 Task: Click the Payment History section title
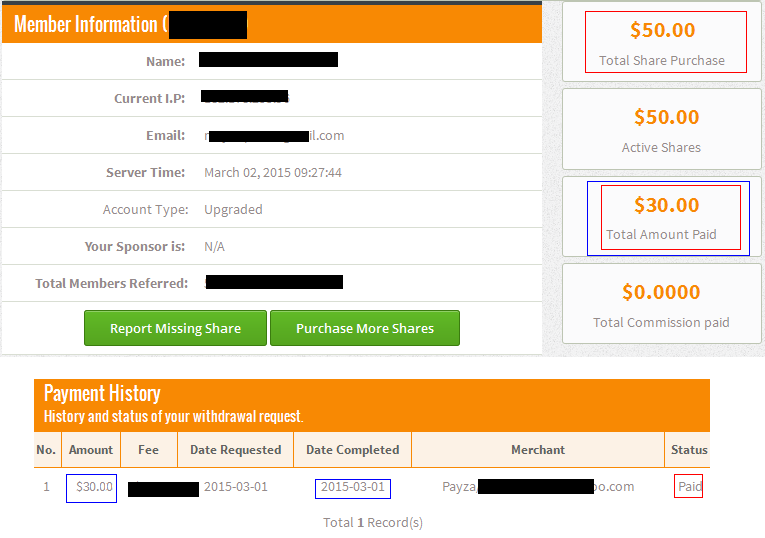pos(102,393)
